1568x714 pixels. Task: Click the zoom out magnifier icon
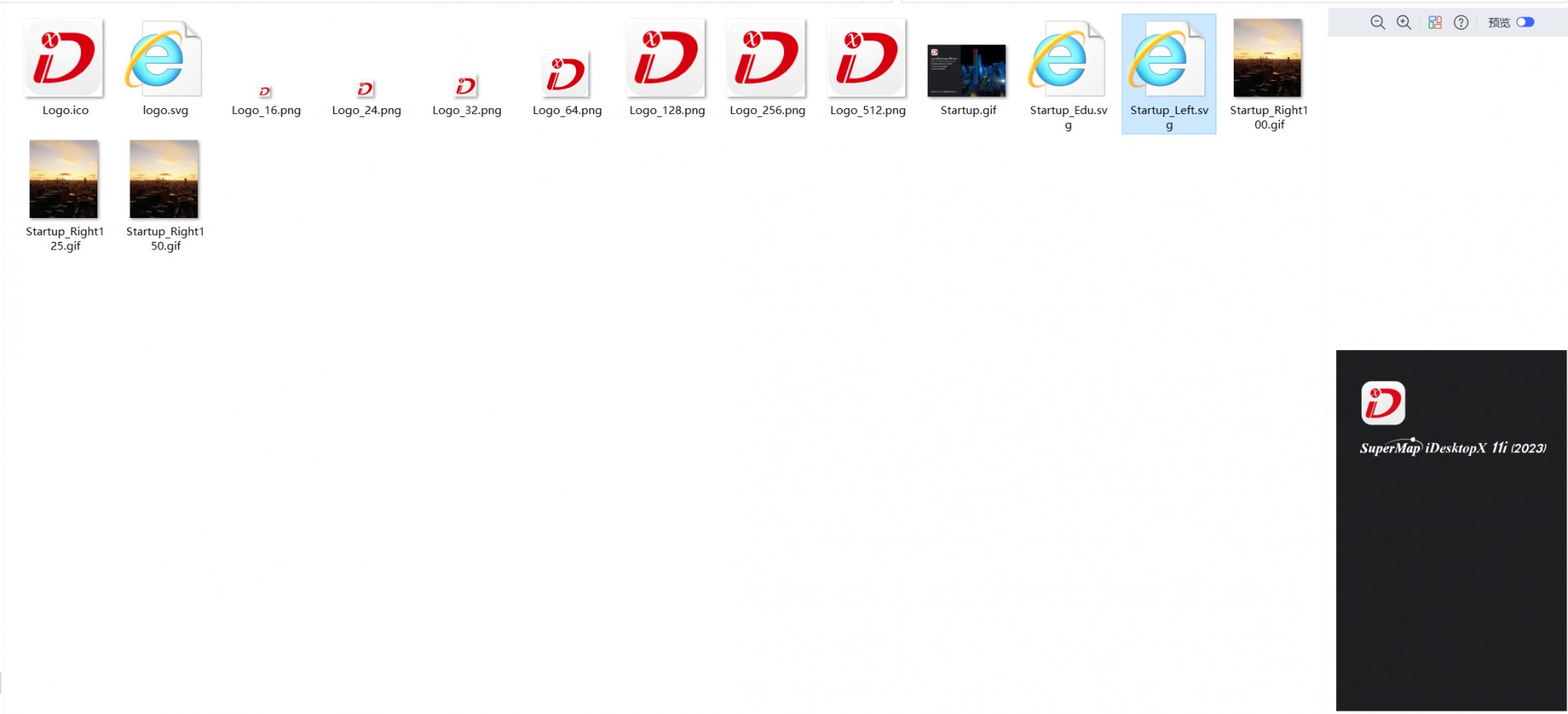coord(1377,22)
